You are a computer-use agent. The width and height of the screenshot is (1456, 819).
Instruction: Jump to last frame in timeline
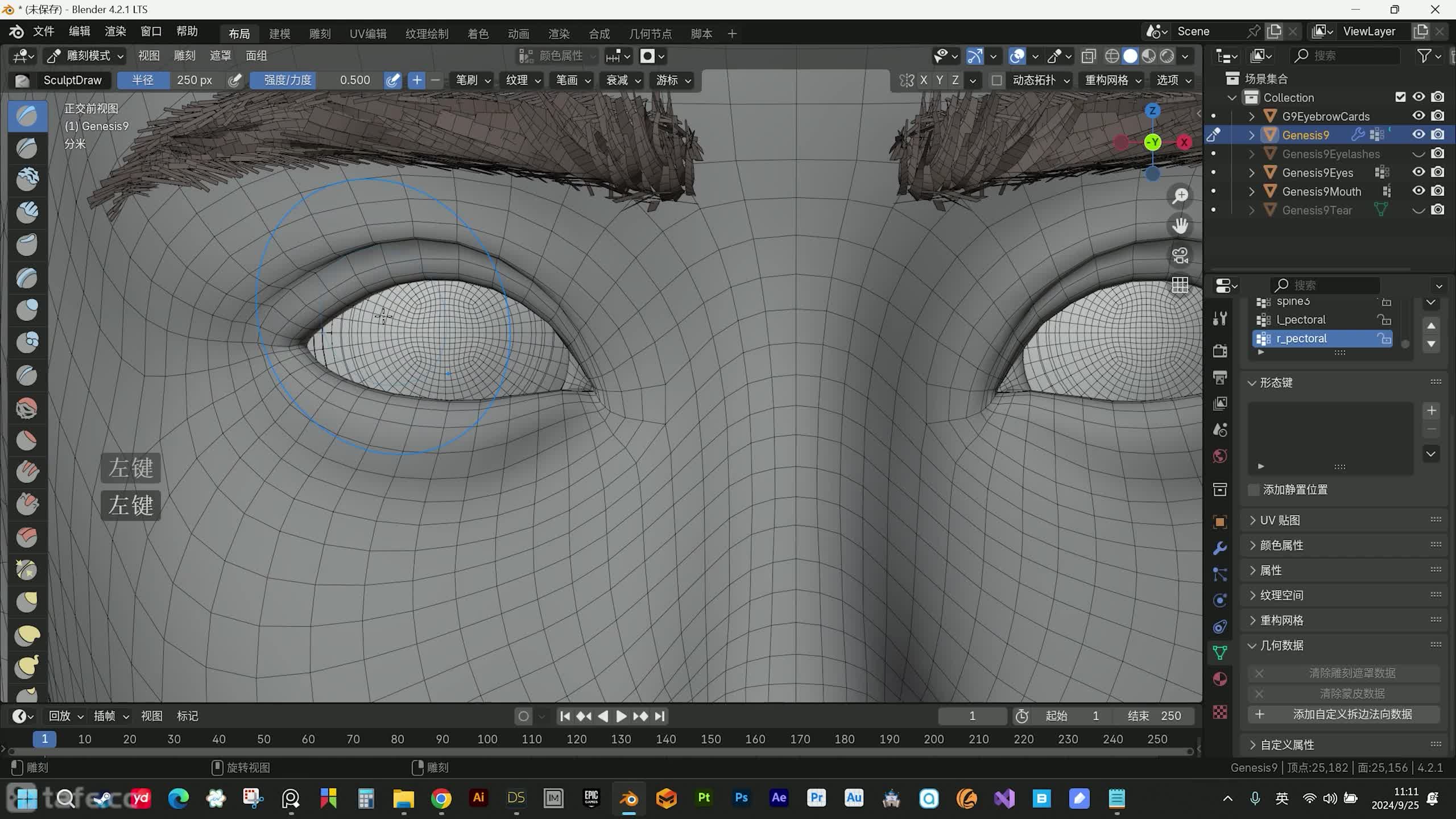[660, 716]
